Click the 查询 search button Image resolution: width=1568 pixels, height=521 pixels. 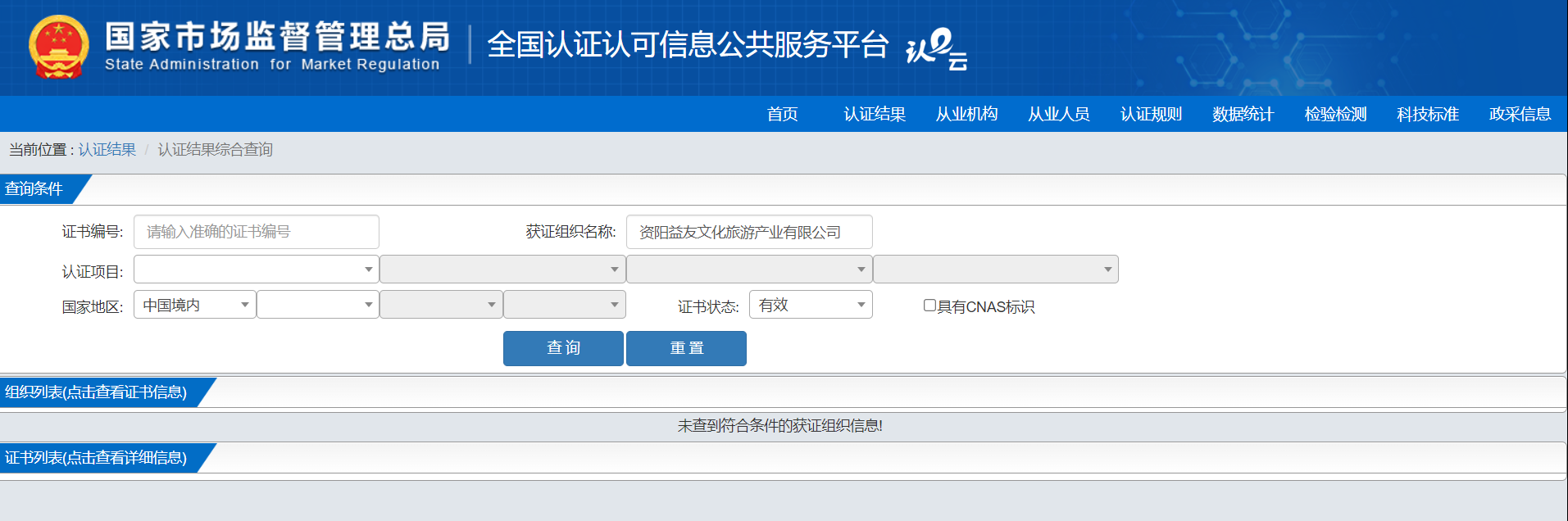coord(563,348)
